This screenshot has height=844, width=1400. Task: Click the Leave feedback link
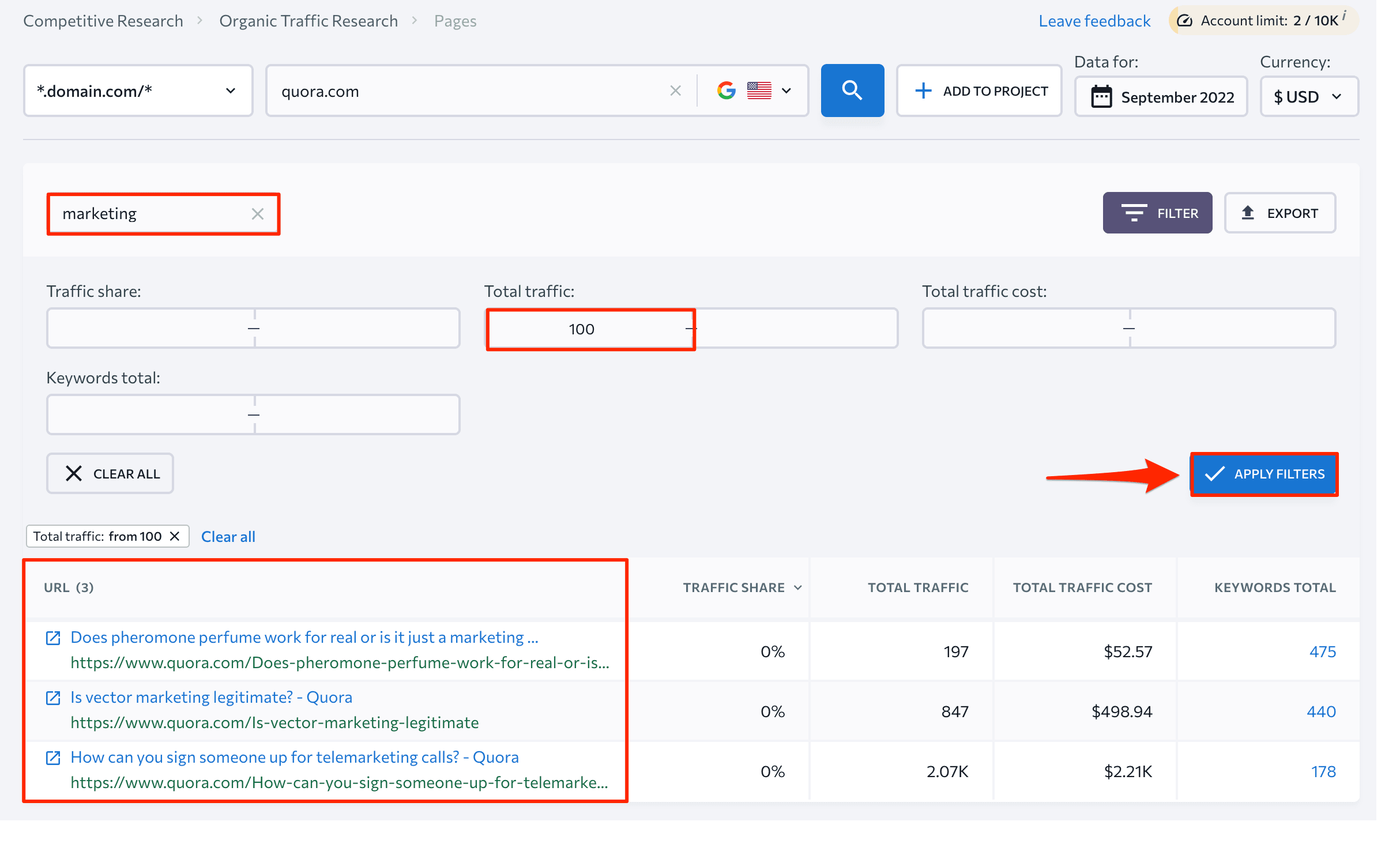pos(1094,21)
